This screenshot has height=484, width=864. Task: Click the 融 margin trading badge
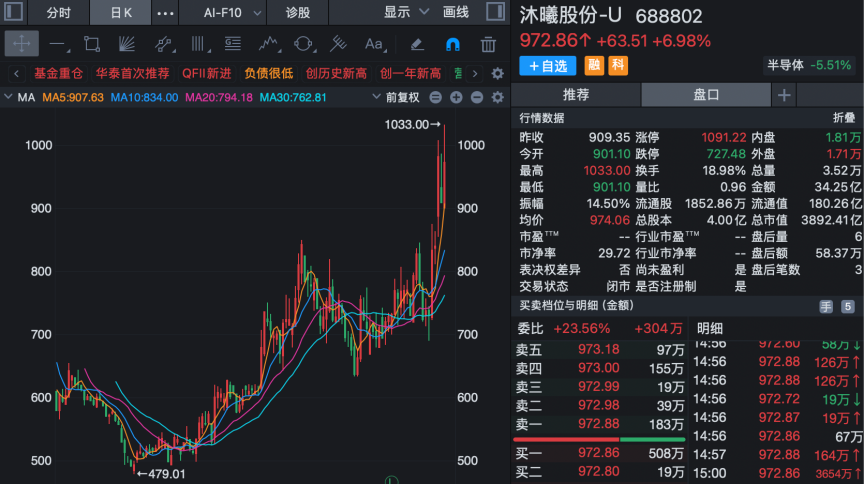point(594,66)
